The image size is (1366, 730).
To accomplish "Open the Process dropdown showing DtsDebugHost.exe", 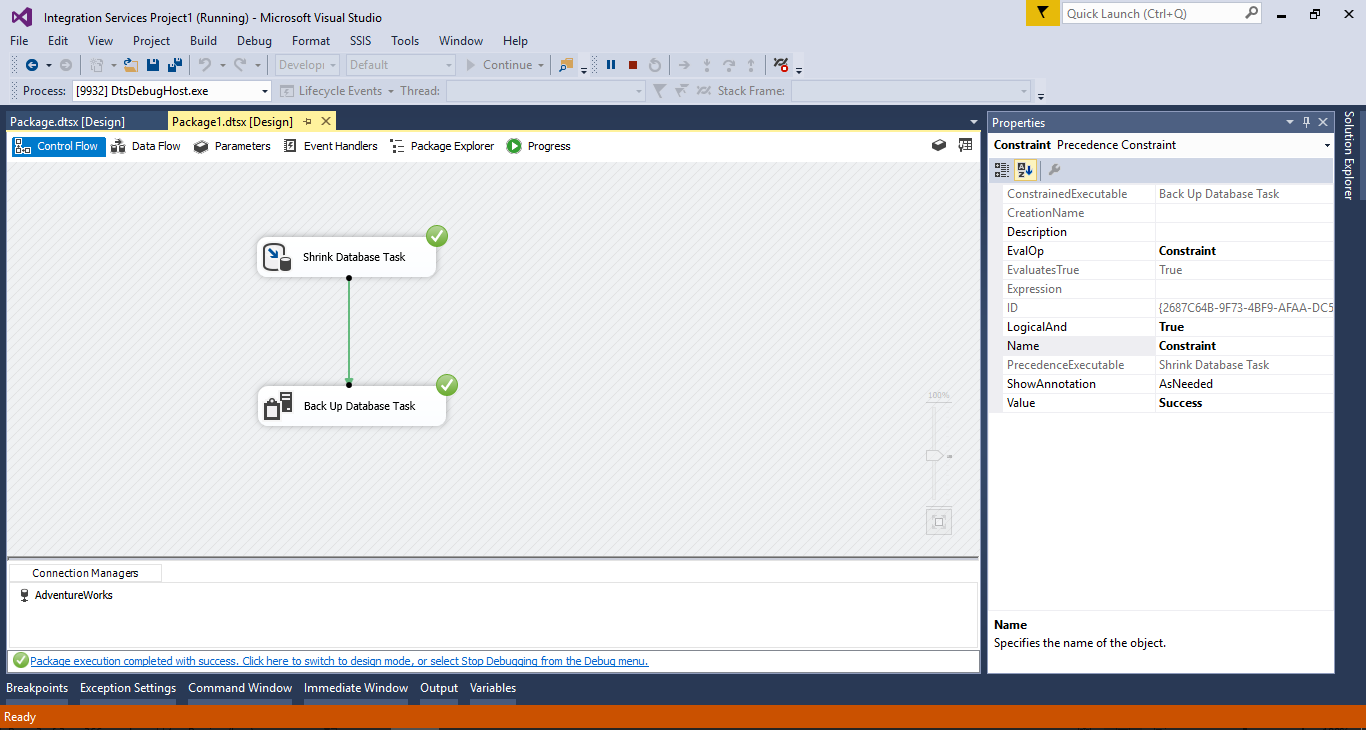I will click(265, 91).
